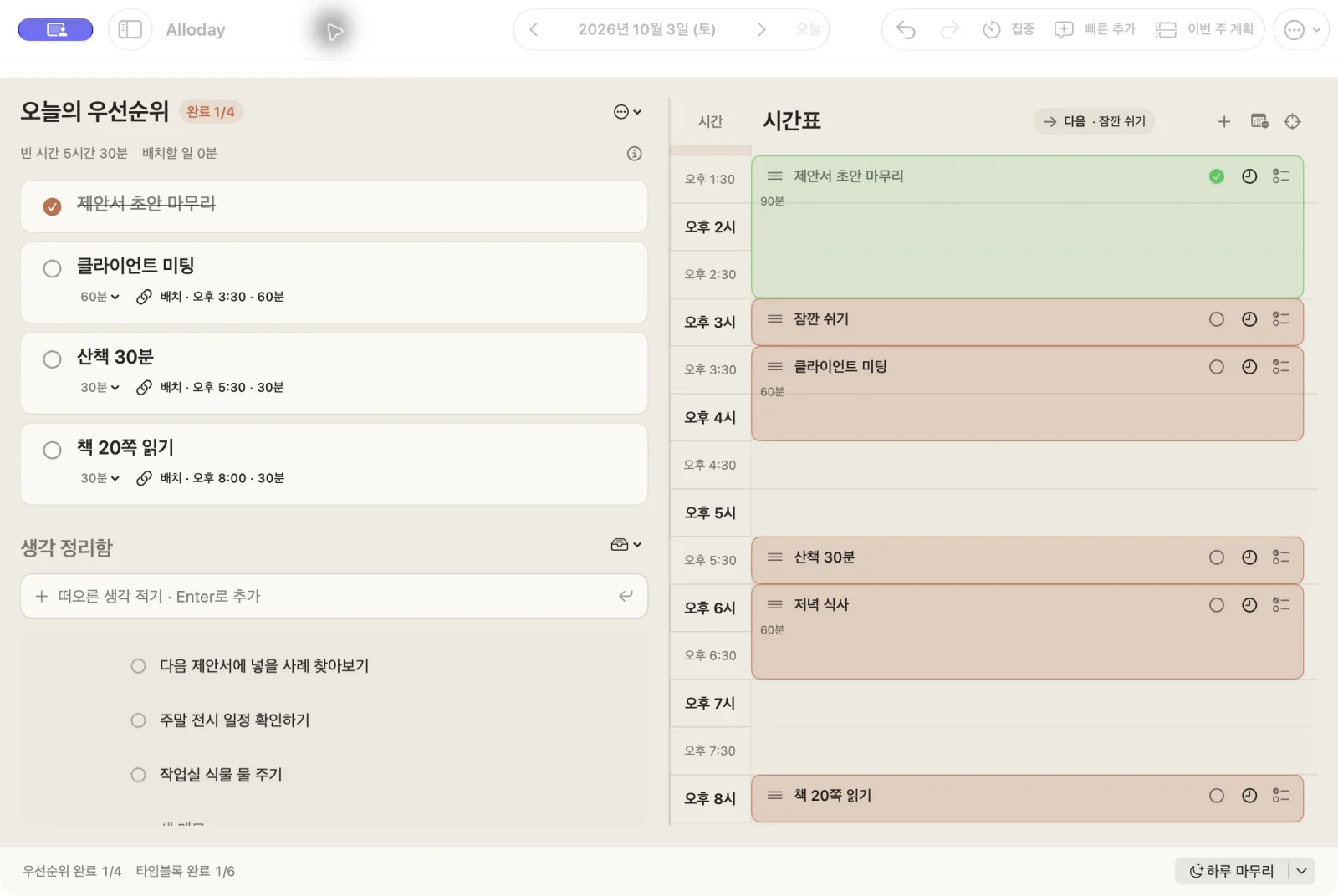The image size is (1338, 896).
Task: Jump to 다음 · 잠깐 쉬기 block
Action: [1095, 122]
